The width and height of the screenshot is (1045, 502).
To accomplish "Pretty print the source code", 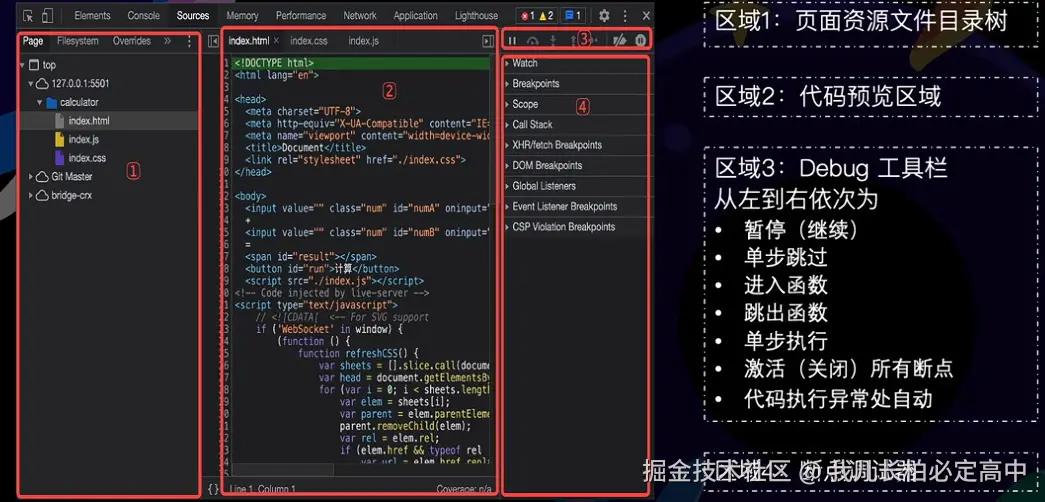I will (x=213, y=489).
